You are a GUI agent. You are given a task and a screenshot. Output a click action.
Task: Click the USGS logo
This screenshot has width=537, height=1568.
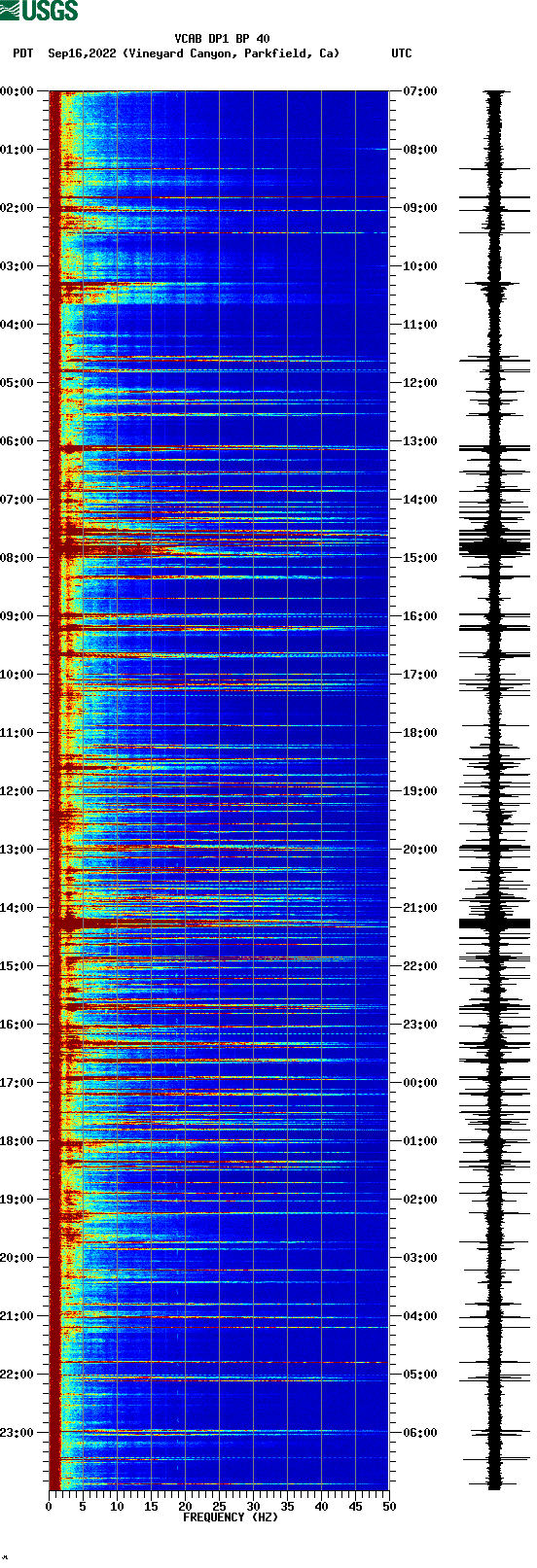[39, 11]
